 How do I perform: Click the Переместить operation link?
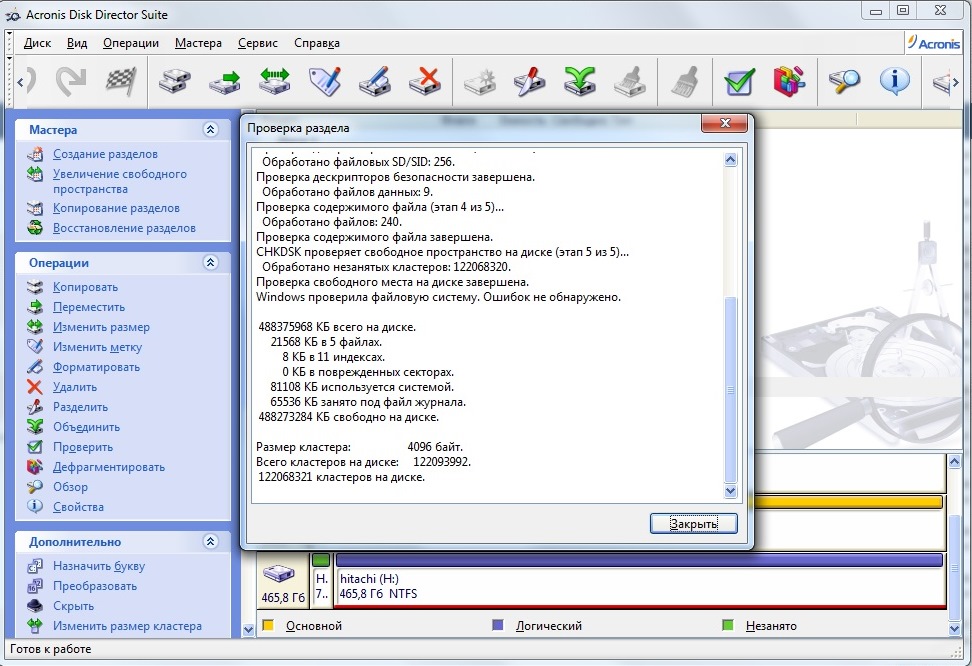pyautogui.click(x=89, y=307)
